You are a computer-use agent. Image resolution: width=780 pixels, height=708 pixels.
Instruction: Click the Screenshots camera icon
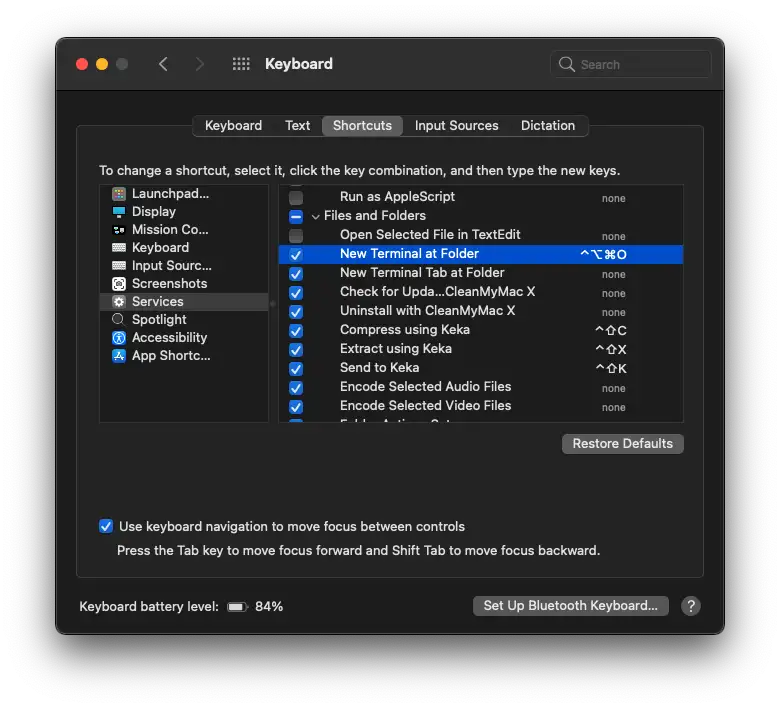[x=119, y=284]
